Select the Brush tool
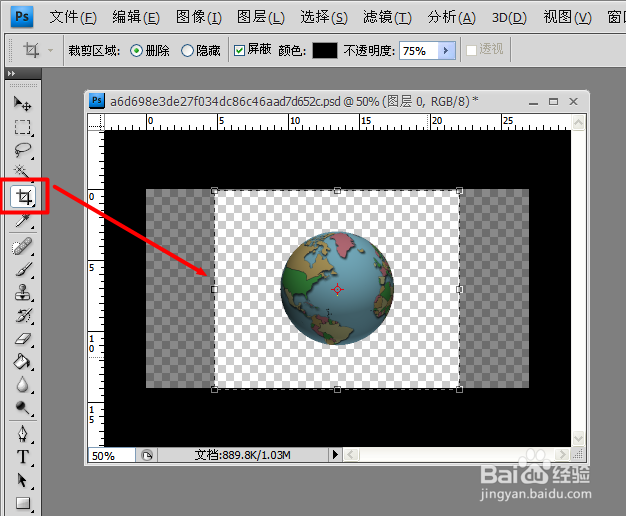Screen dimensions: 626x516 tap(22, 270)
